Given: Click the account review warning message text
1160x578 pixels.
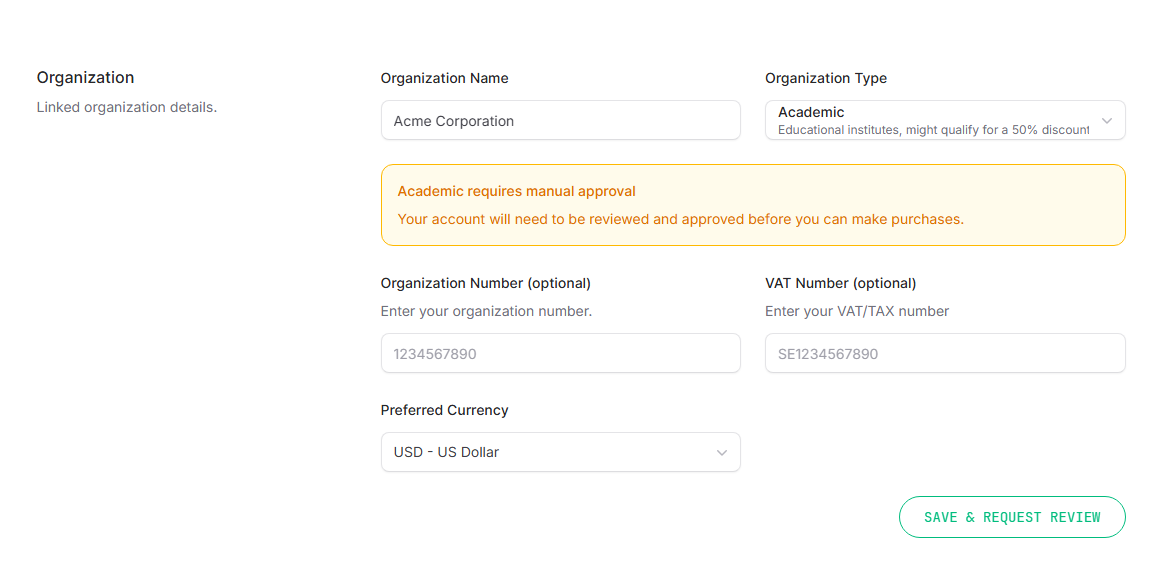Looking at the screenshot, I should (681, 220).
